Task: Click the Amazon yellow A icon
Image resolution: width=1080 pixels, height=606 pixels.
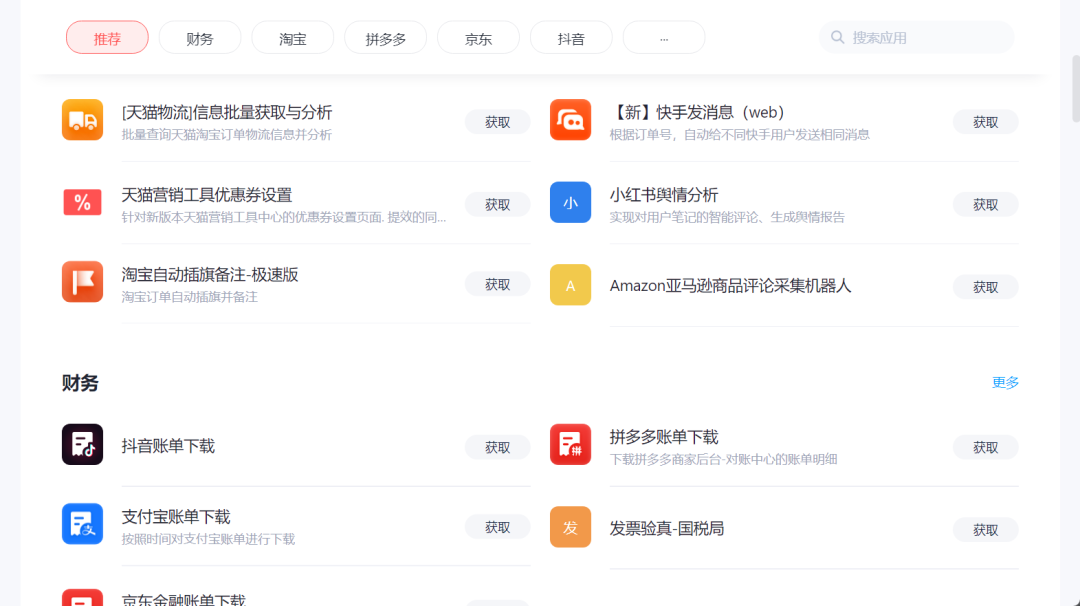Action: tap(570, 285)
